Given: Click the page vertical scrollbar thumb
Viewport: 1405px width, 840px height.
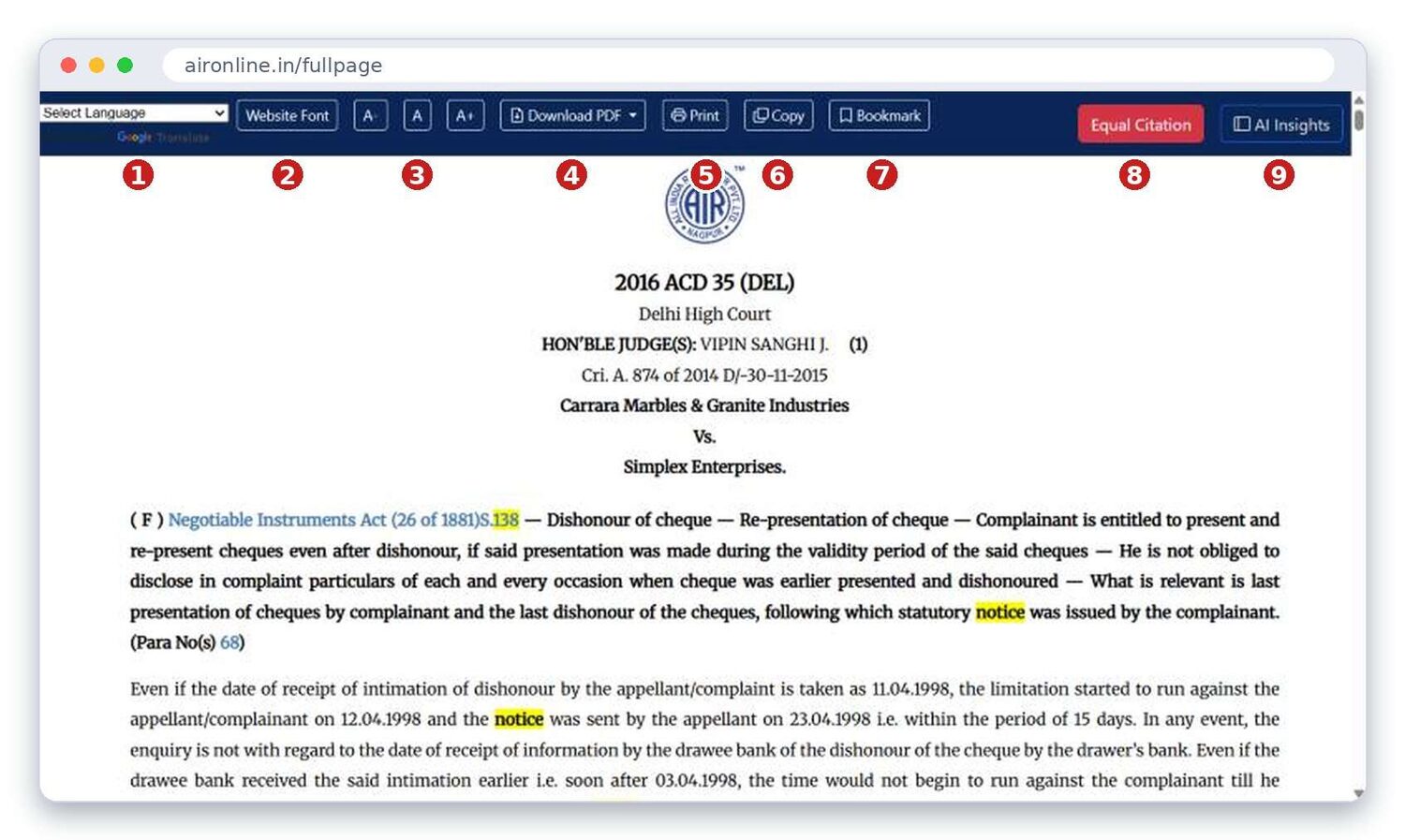Looking at the screenshot, I should point(1358,120).
